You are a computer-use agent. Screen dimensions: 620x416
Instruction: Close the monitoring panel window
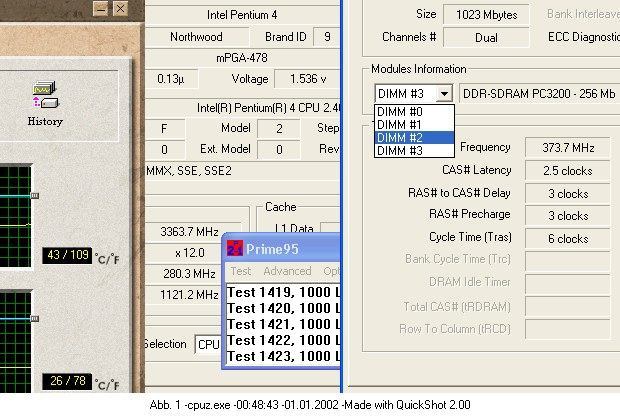tap(121, 8)
